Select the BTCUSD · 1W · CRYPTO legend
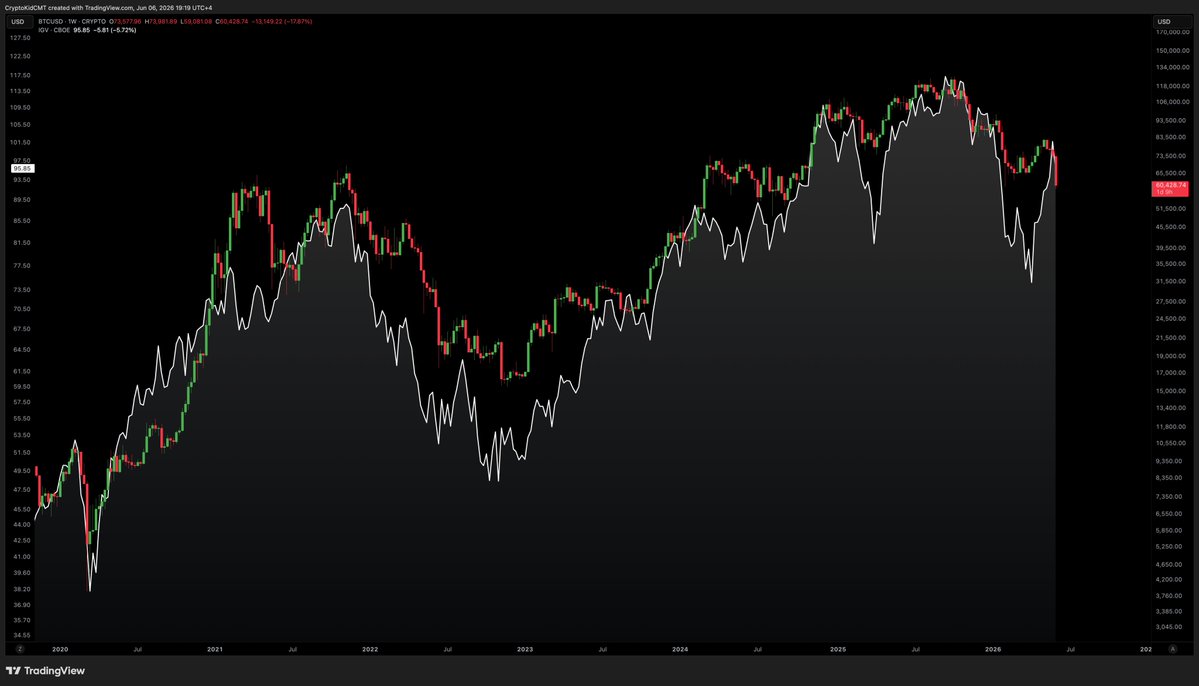Viewport: 1199px width, 686px height. (x=72, y=21)
